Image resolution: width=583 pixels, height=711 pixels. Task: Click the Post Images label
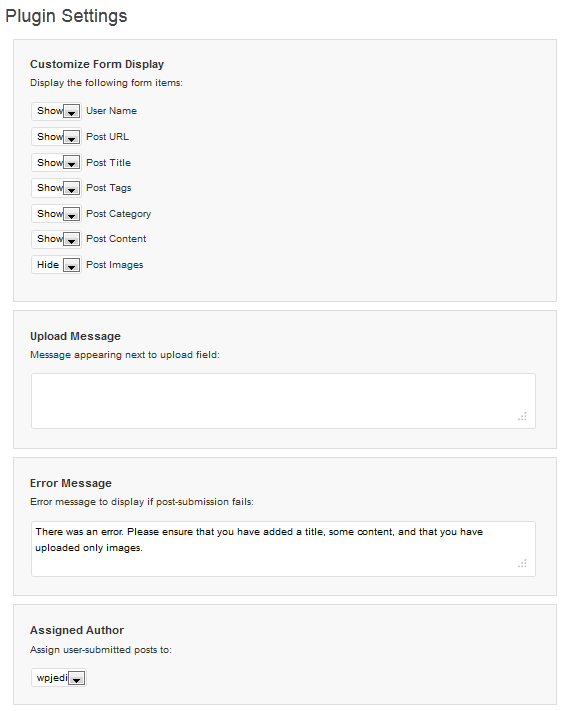coord(115,265)
